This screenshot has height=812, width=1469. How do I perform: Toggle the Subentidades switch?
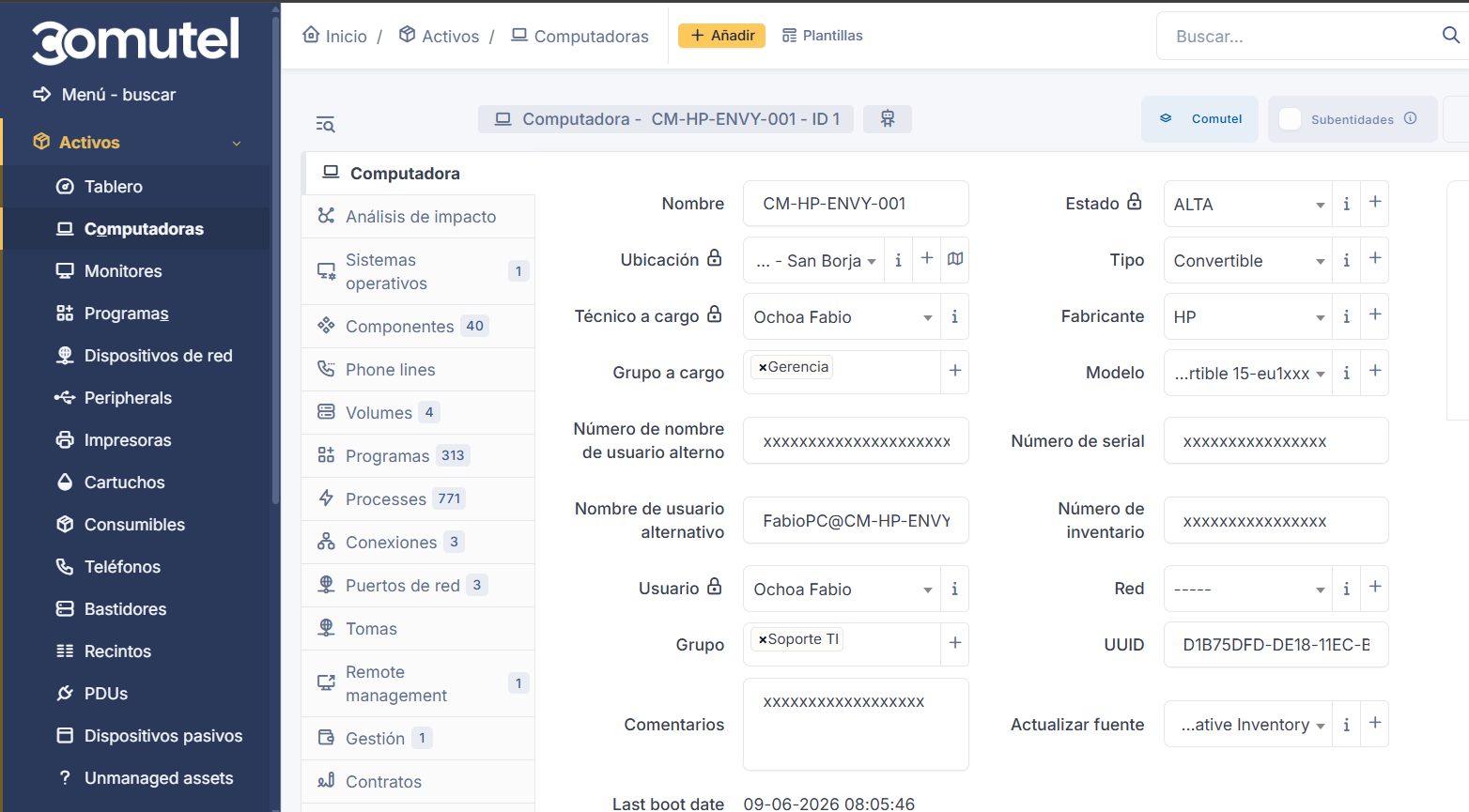click(1291, 119)
